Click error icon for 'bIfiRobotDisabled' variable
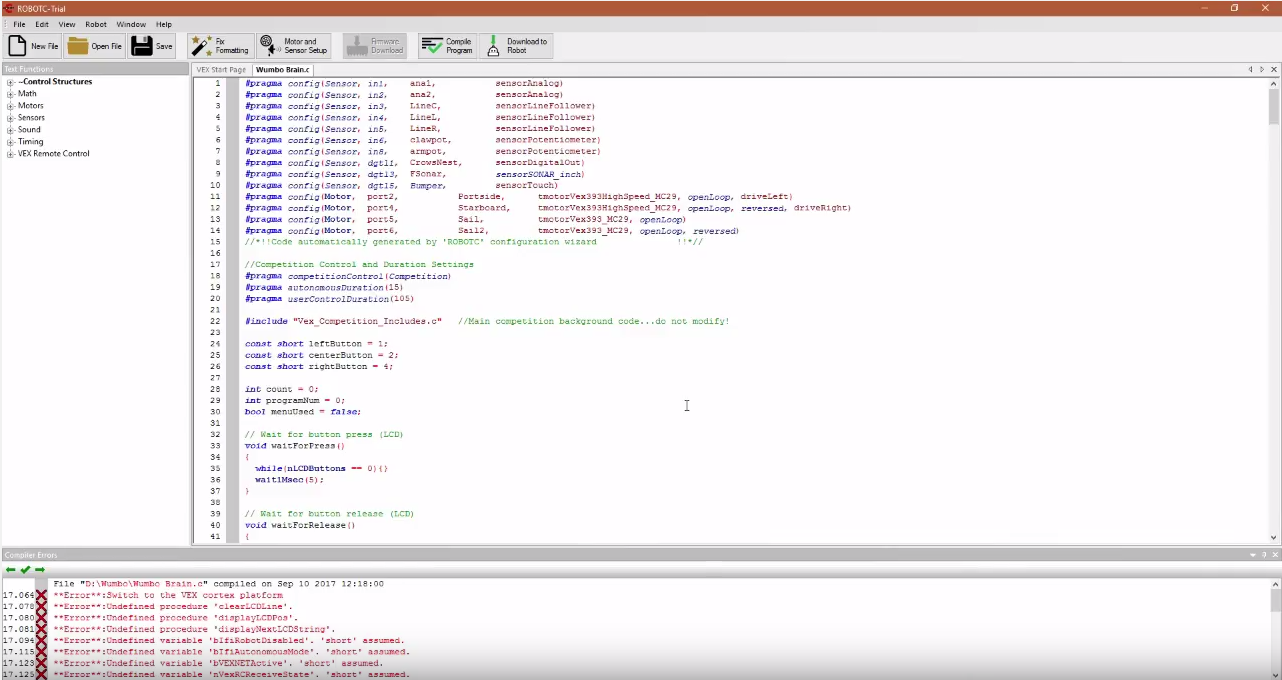Image resolution: width=1282 pixels, height=680 pixels. (42, 640)
